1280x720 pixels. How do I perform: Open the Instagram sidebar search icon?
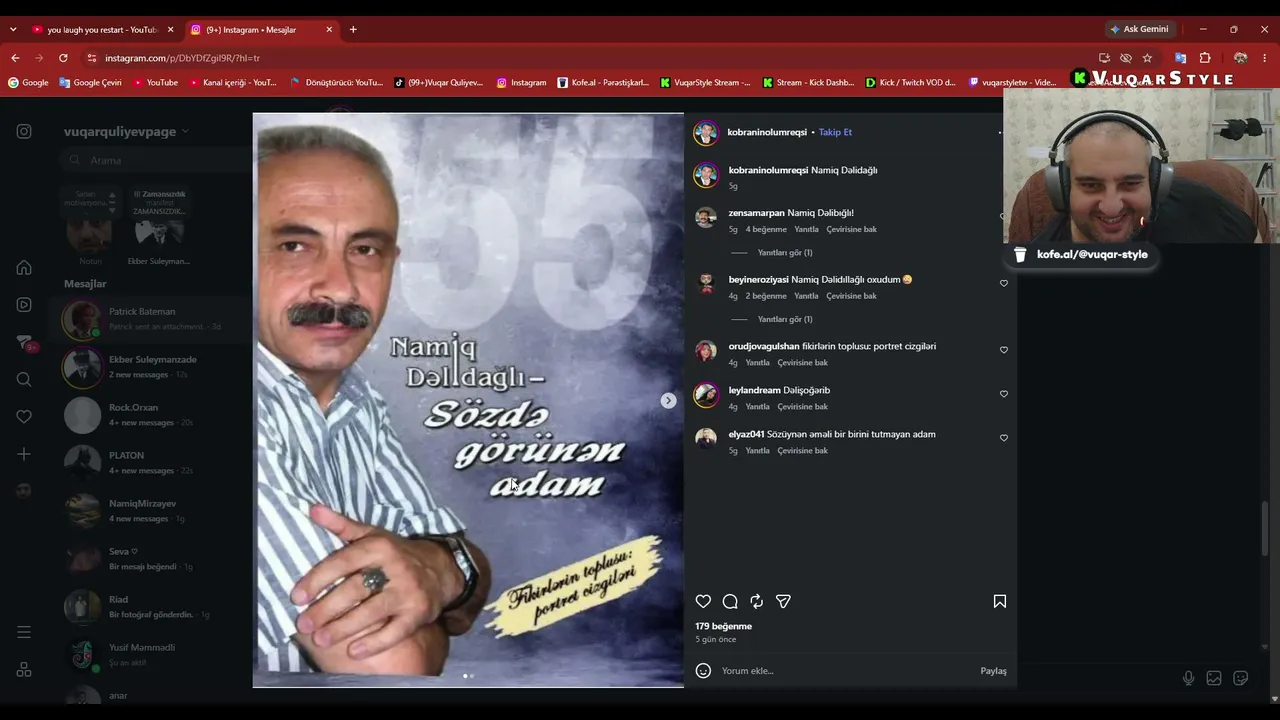point(24,379)
